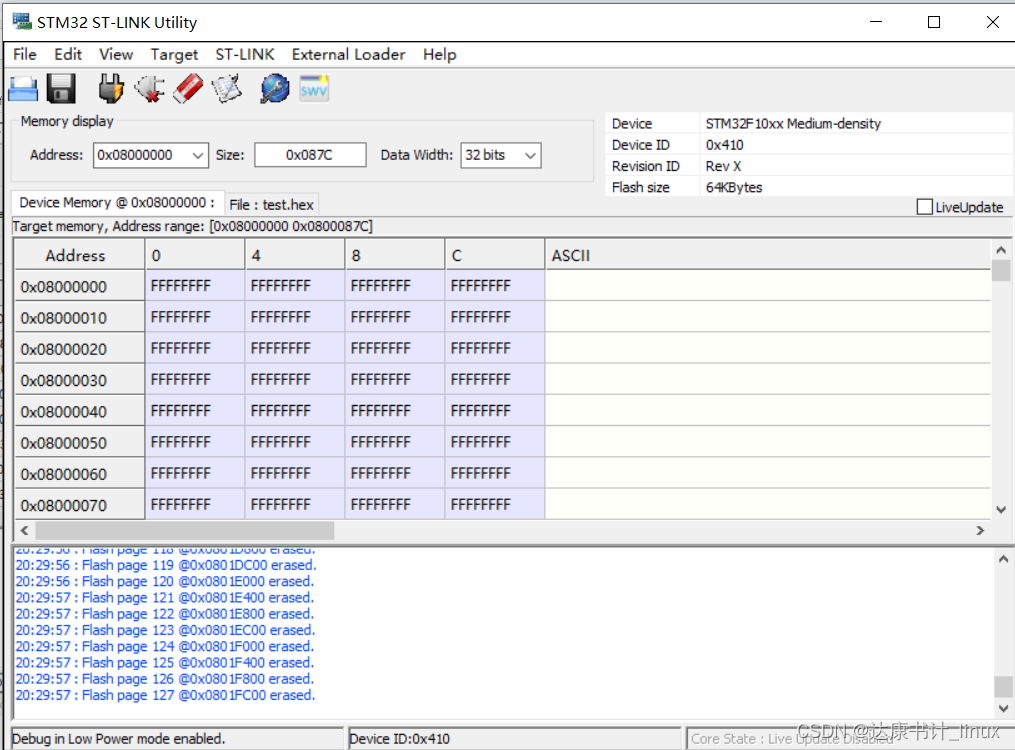Select address row 0x08000040
The height and width of the screenshot is (750, 1015).
tap(79, 412)
